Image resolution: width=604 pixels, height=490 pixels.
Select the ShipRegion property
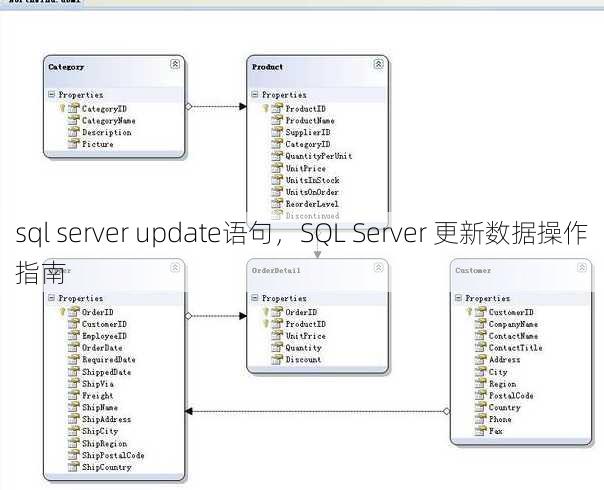pyautogui.click(x=104, y=443)
